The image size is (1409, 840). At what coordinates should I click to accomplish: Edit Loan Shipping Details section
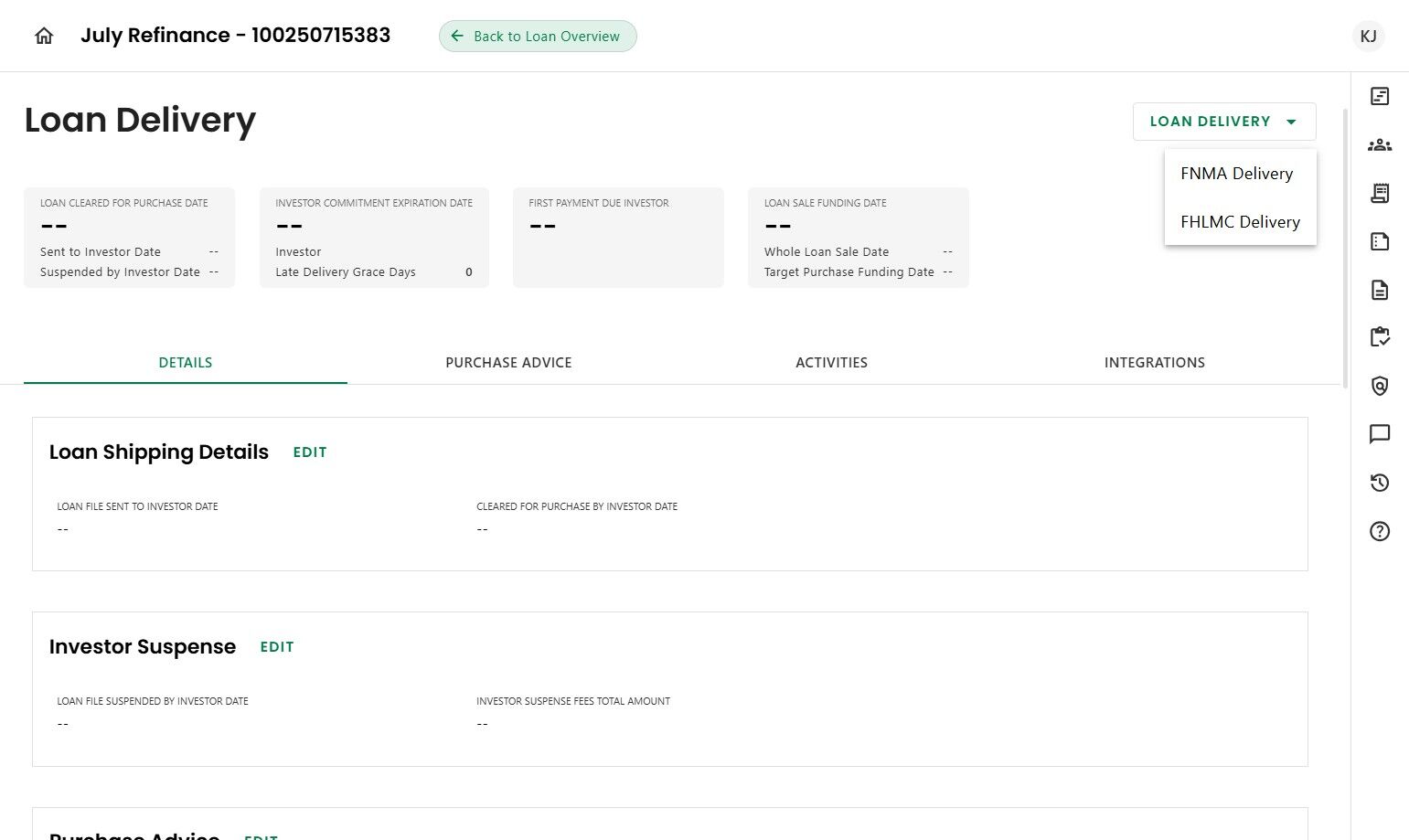point(309,452)
